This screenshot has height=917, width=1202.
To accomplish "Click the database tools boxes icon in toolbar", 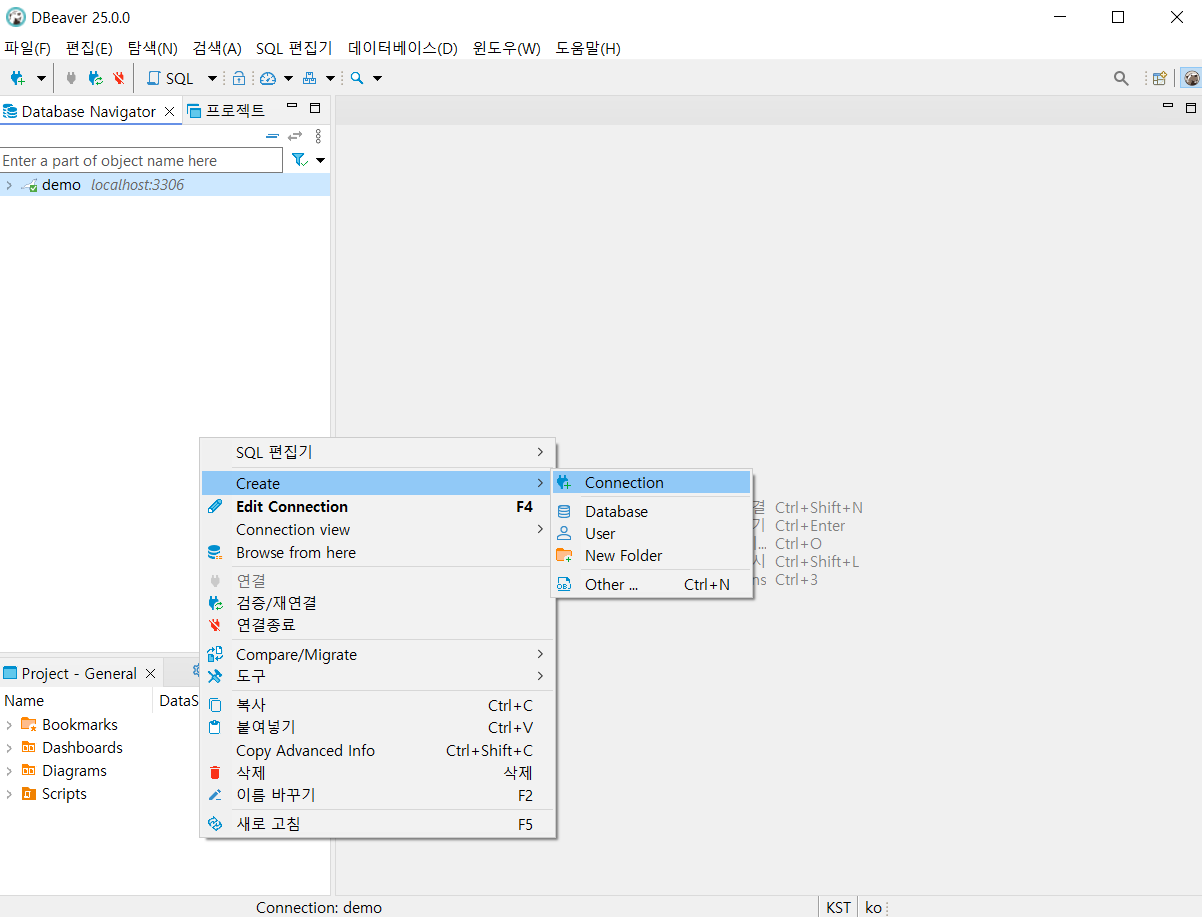I will [x=309, y=78].
